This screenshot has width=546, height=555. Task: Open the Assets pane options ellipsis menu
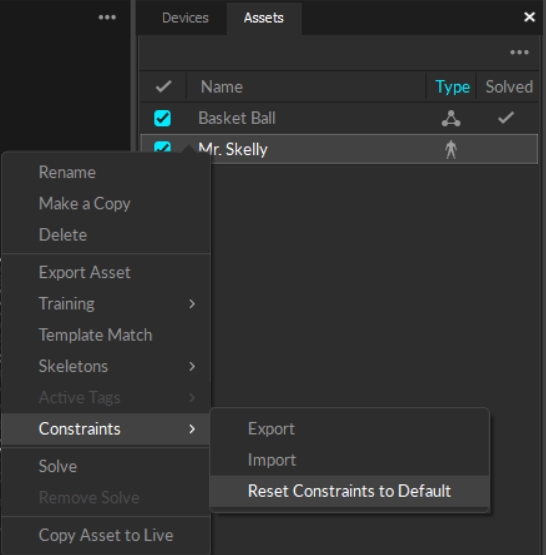519,53
